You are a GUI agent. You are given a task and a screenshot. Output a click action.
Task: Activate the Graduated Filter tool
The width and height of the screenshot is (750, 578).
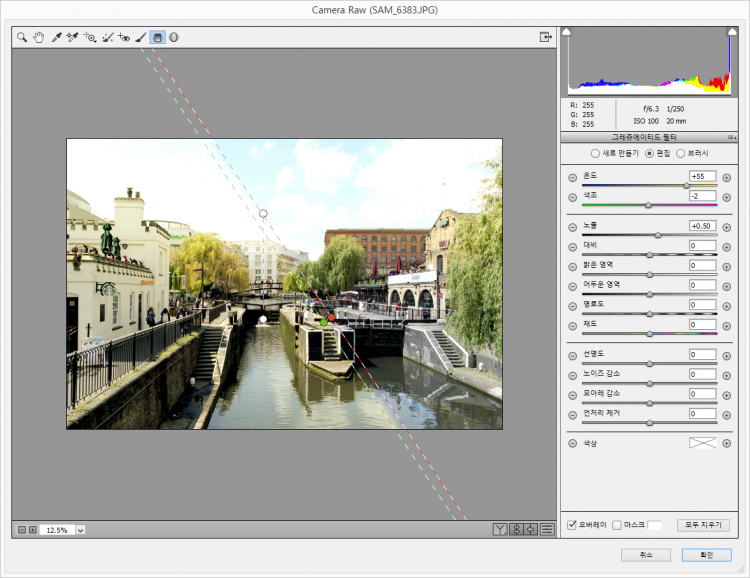click(x=158, y=37)
